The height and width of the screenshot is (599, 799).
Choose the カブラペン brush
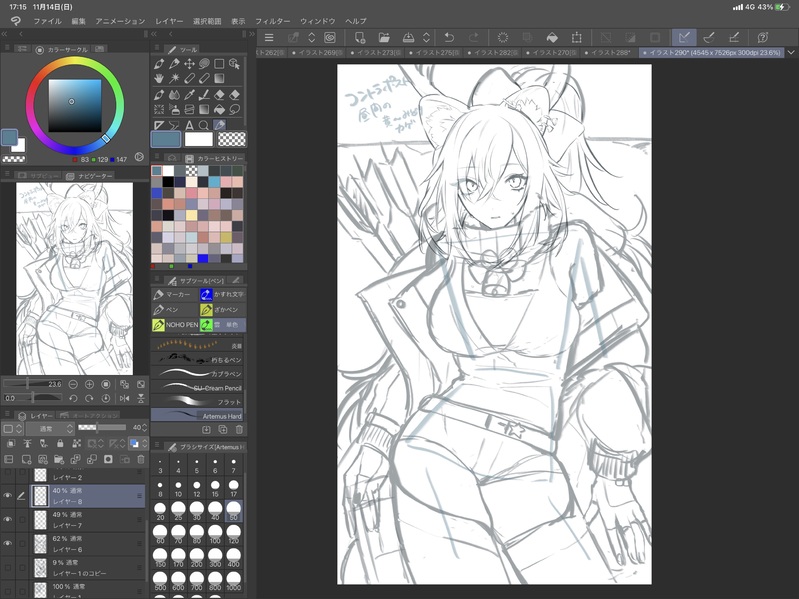tap(197, 374)
